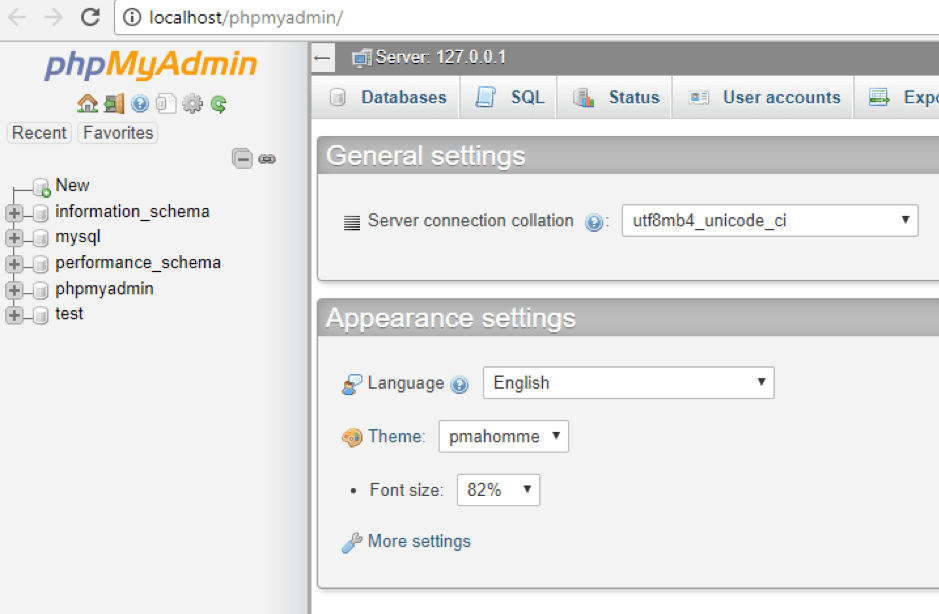Open the documentation page icon
The height and width of the screenshot is (614, 939).
(x=166, y=104)
